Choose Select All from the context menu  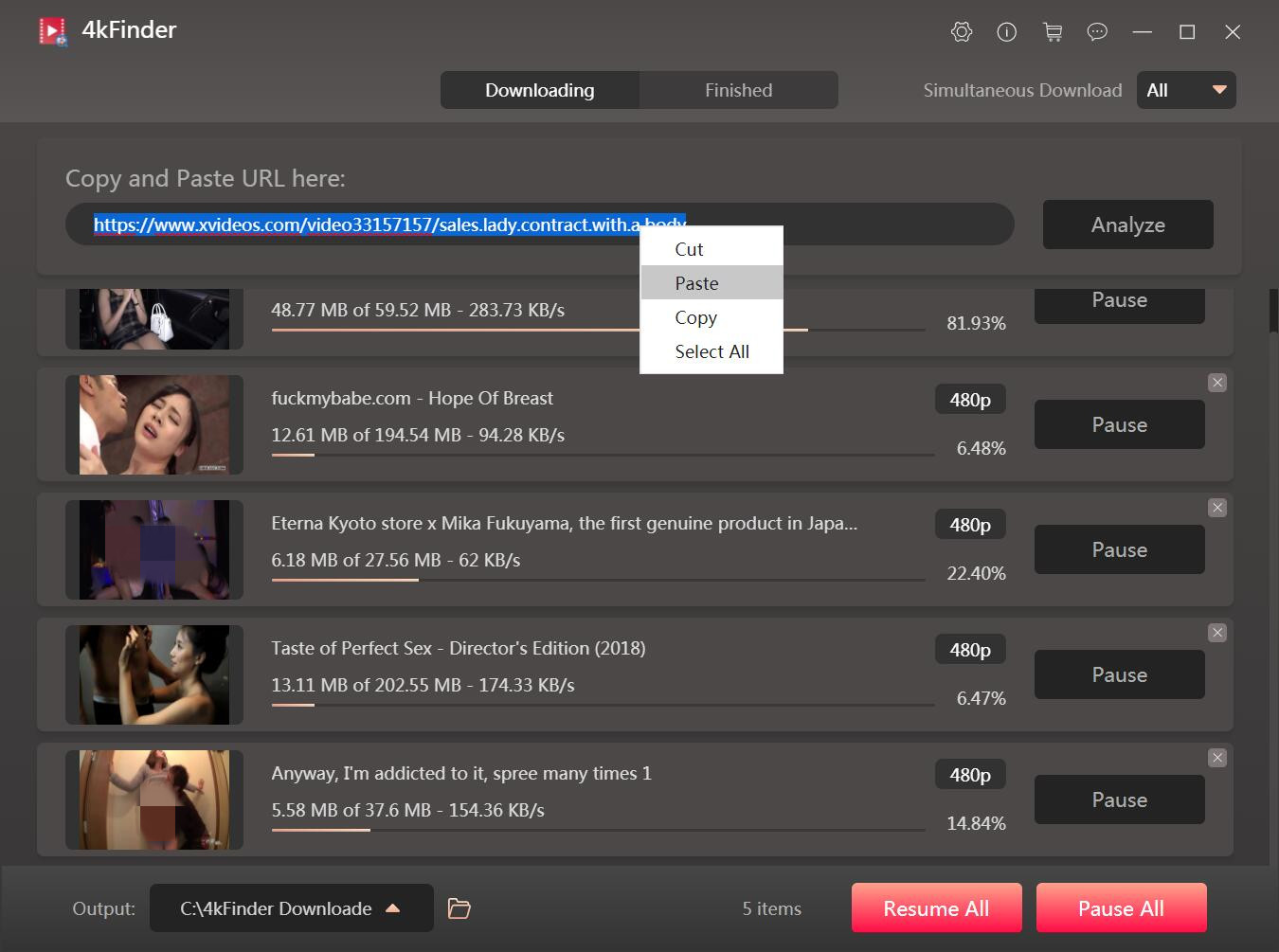pyautogui.click(x=712, y=351)
